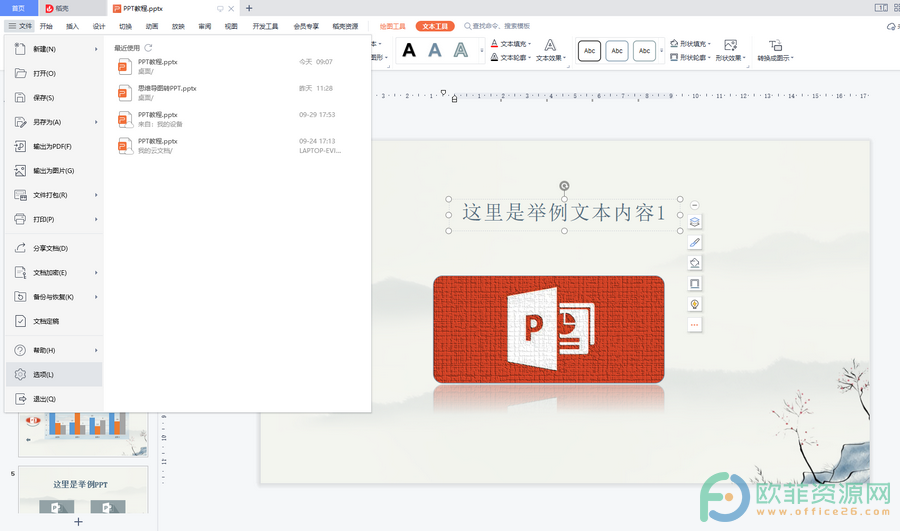The width and height of the screenshot is (900, 531).
Task: Apply the outlined text style A
Action: [x=460, y=51]
